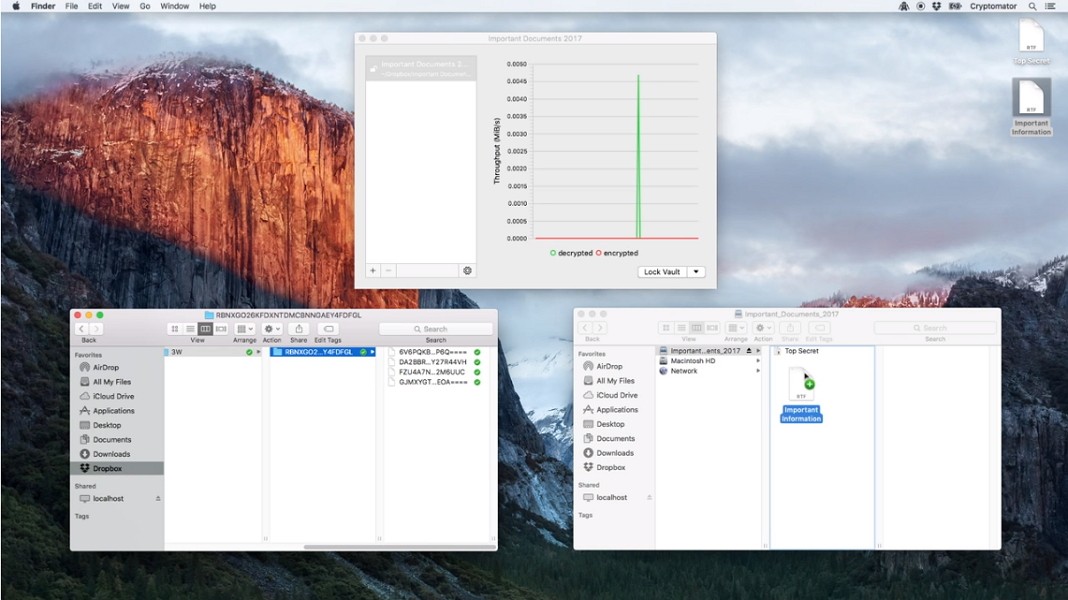The height and width of the screenshot is (600, 1068).
Task: Select file GJMXYGT...EOA====
Action: pyautogui.click(x=433, y=382)
